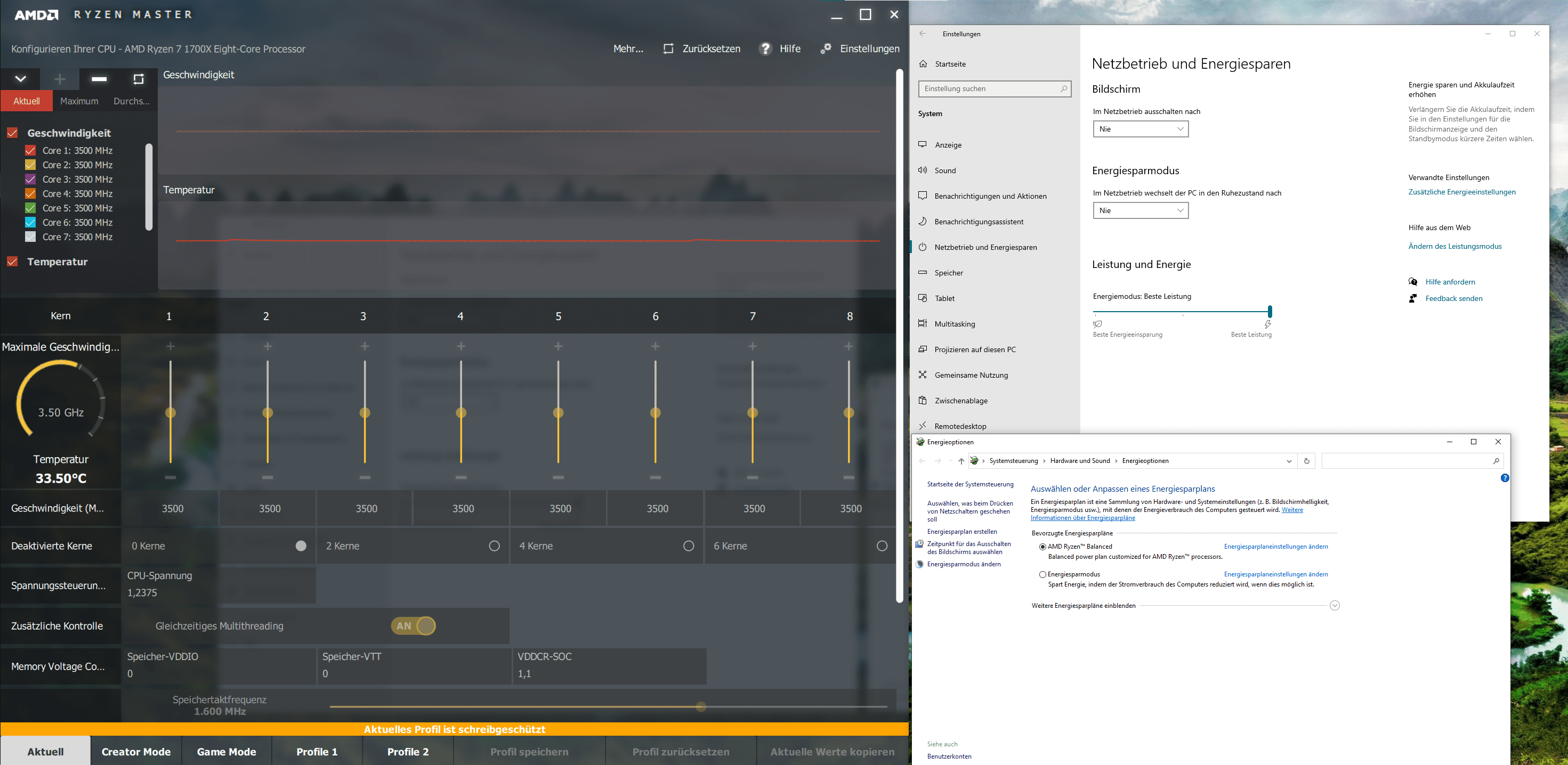Select the Profile 2 tab
Screen dimensions: 1568x765
(408, 752)
